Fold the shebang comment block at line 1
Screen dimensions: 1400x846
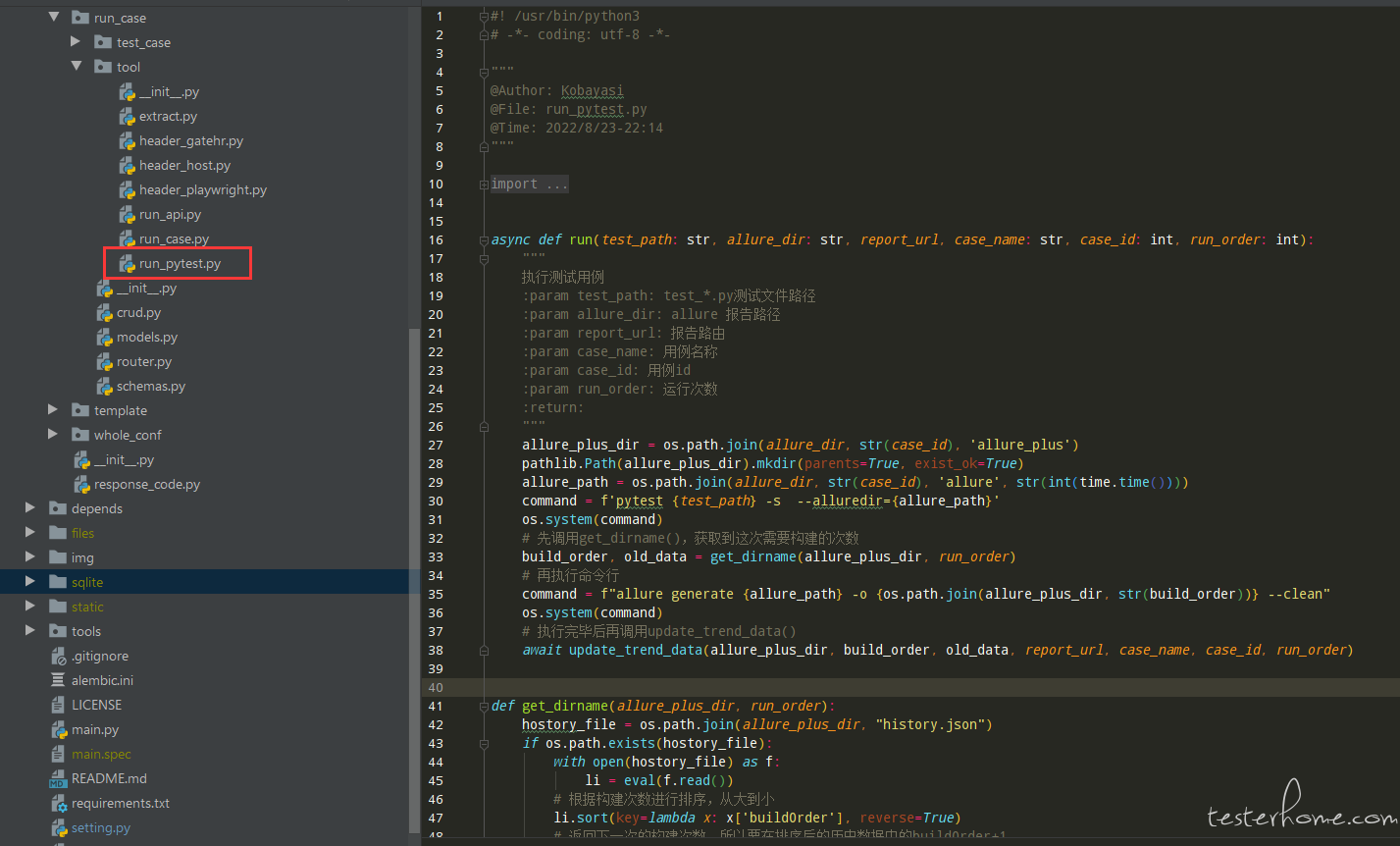484,16
